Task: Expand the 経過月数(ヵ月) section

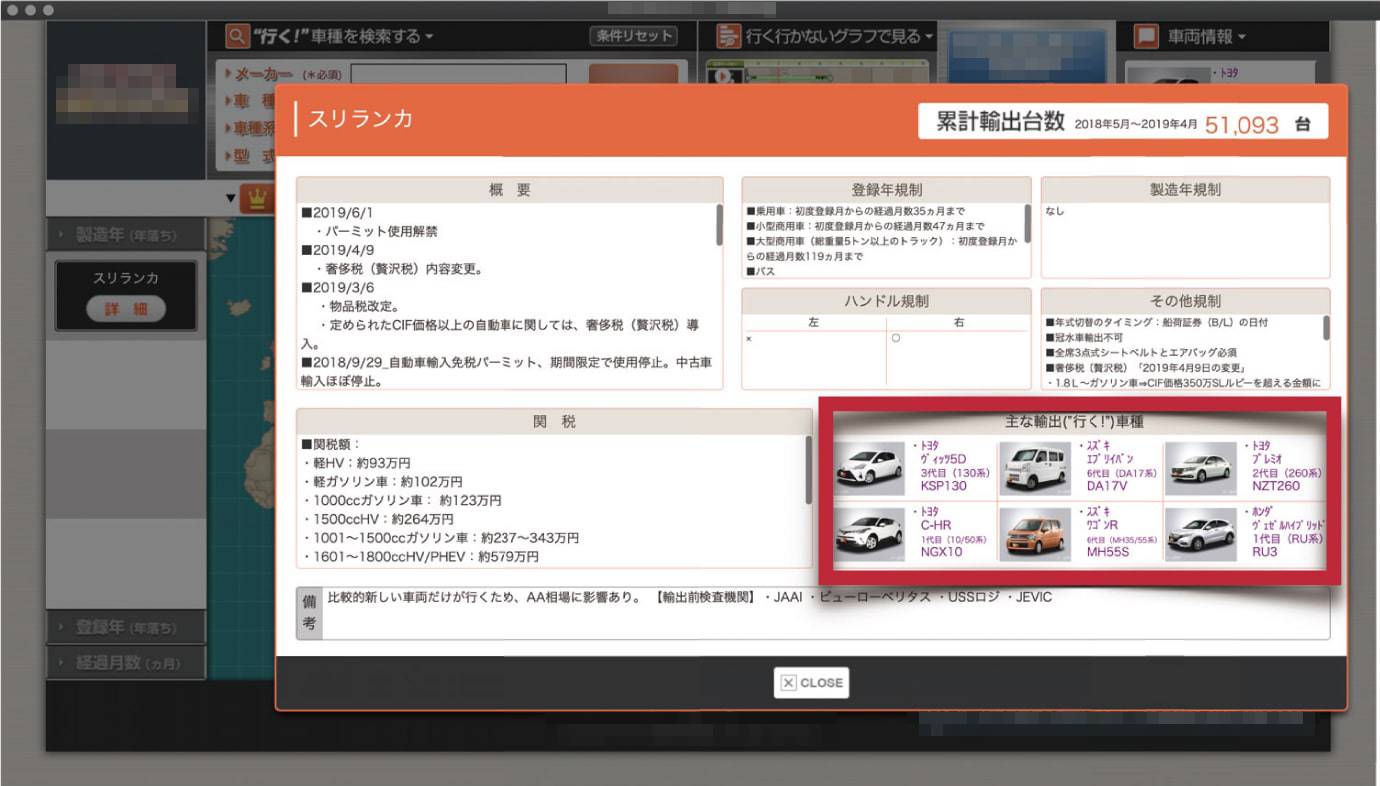Action: point(126,662)
